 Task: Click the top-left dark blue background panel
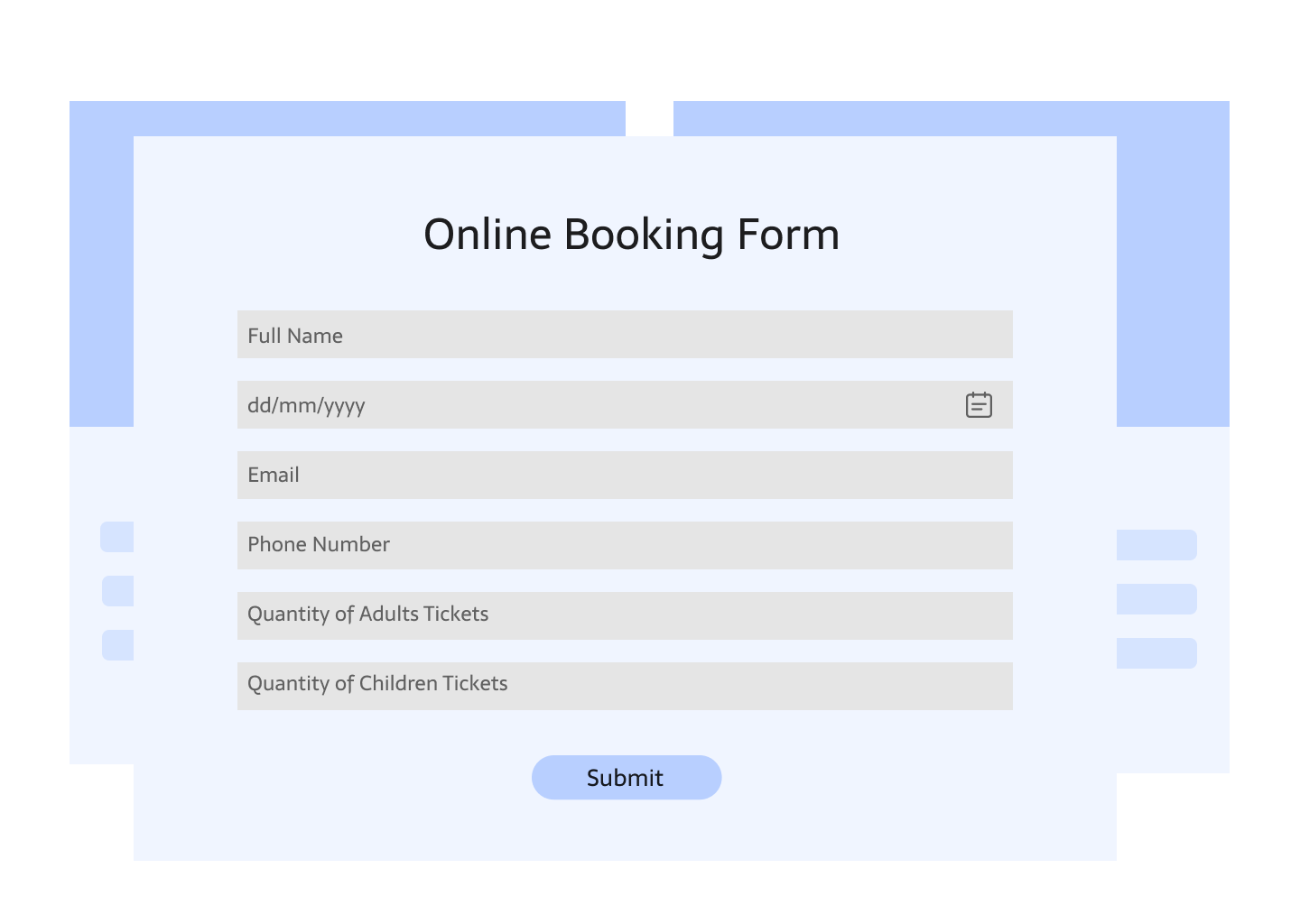coord(101,271)
